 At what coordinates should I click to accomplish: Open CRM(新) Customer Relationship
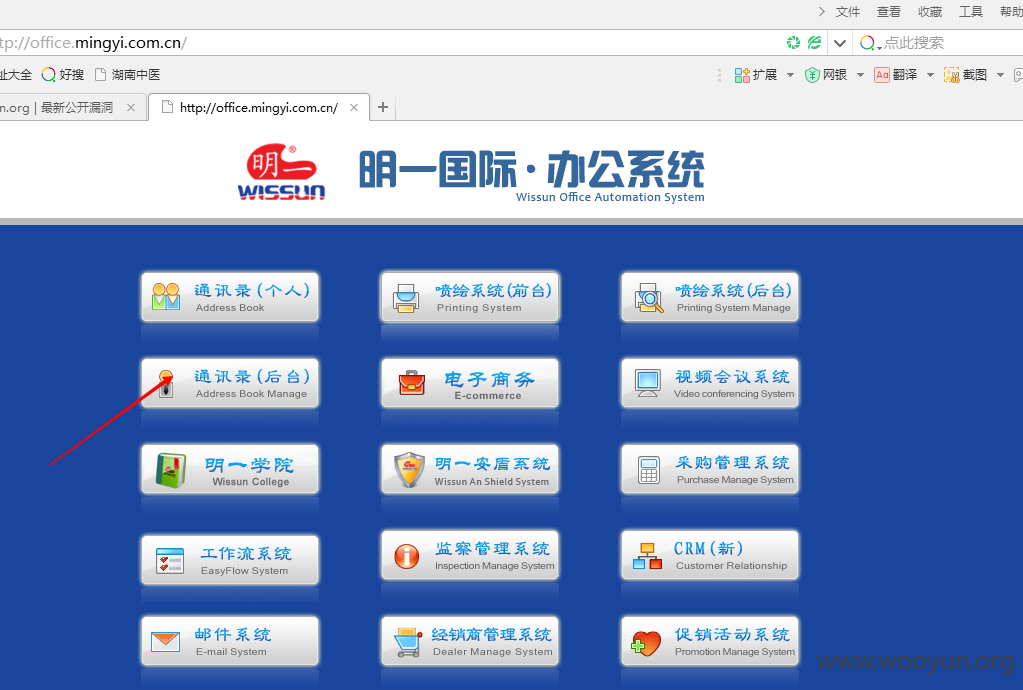pos(710,556)
